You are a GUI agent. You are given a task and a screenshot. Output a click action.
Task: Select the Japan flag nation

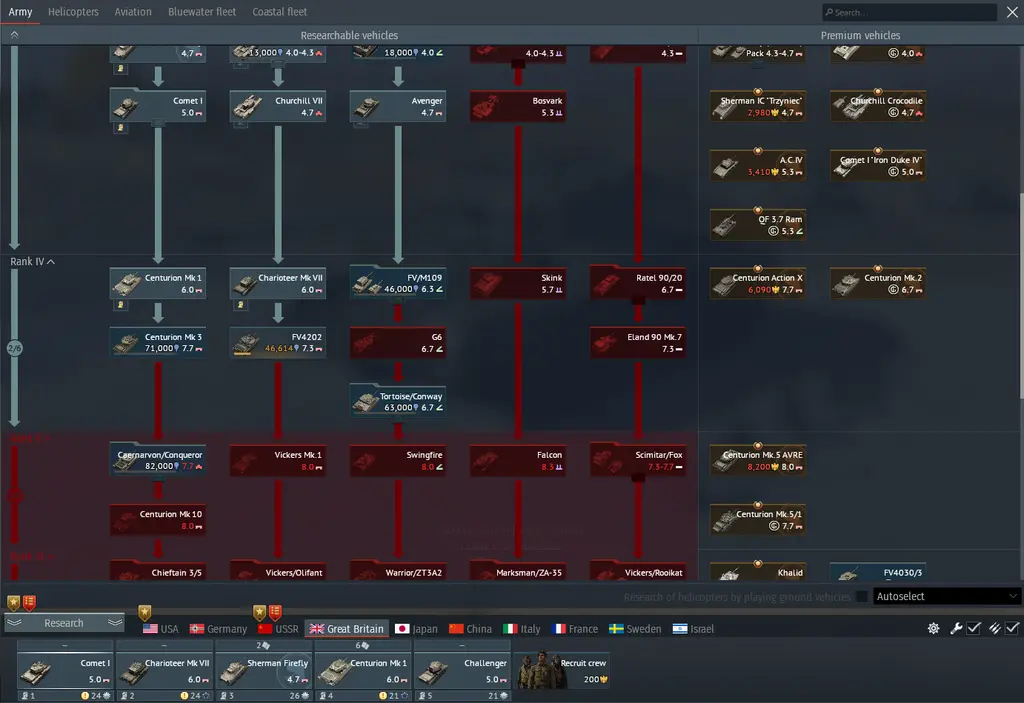pyautogui.click(x=416, y=629)
